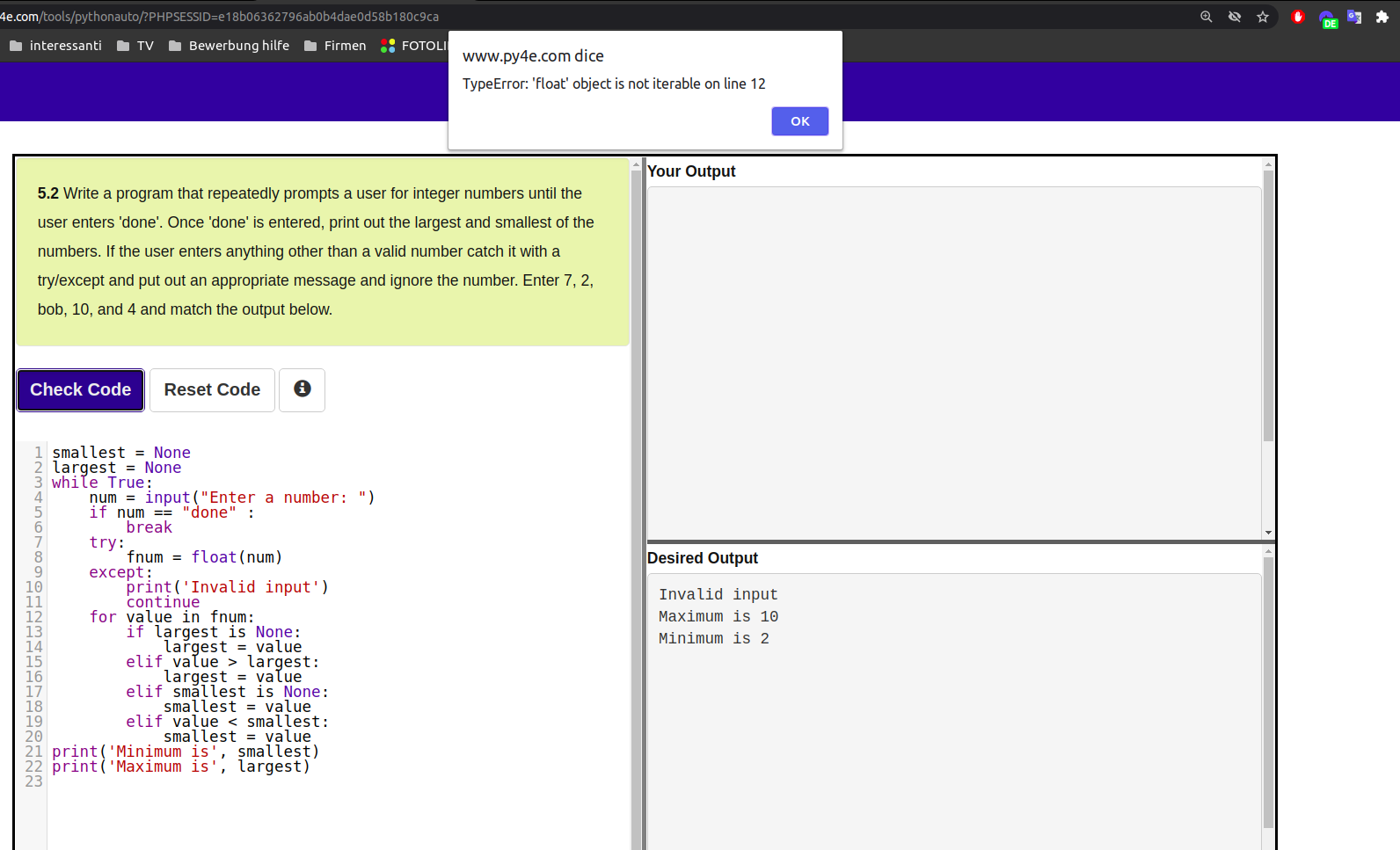This screenshot has height=850, width=1400.
Task: Click code line 'elif smallest is None:'
Action: tap(227, 692)
